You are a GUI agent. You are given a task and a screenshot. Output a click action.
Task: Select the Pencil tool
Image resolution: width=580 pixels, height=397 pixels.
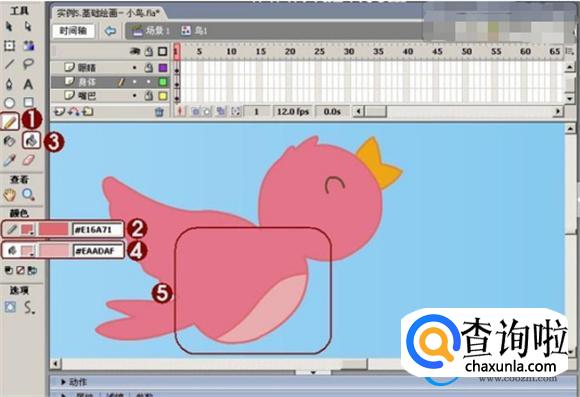(x=10, y=121)
